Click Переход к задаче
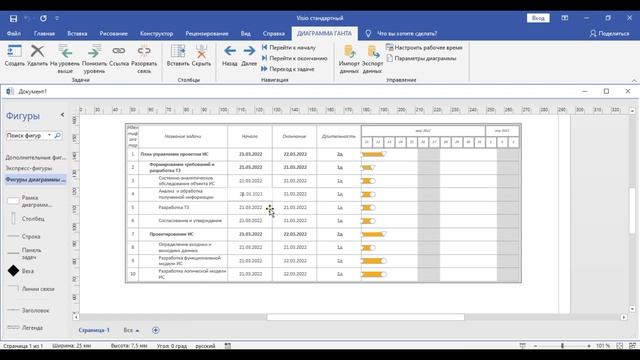Image resolution: width=640 pixels, height=360 pixels. click(288, 69)
